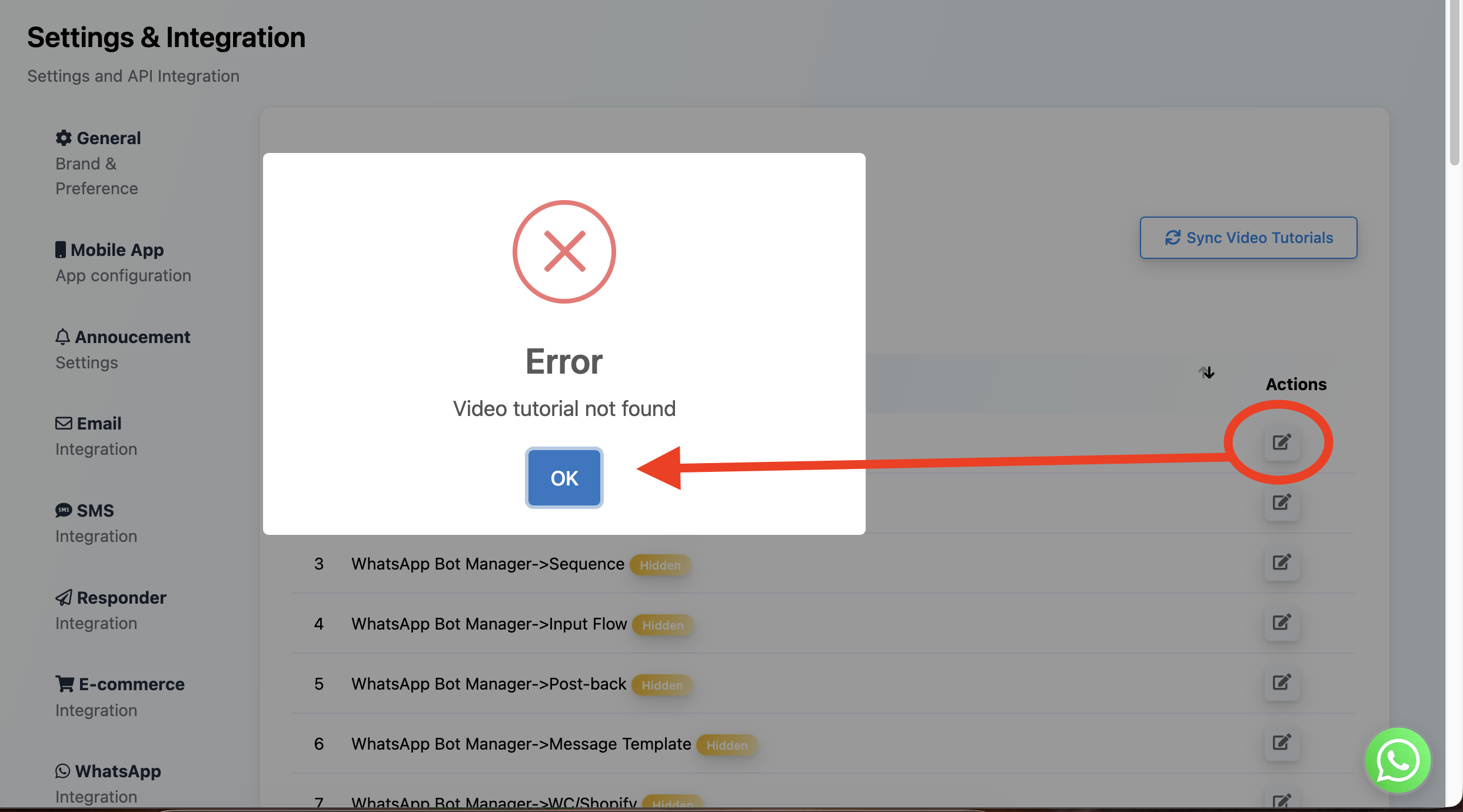Image resolution: width=1463 pixels, height=812 pixels.
Task: Click Sync Video Tutorials button
Action: pos(1248,238)
